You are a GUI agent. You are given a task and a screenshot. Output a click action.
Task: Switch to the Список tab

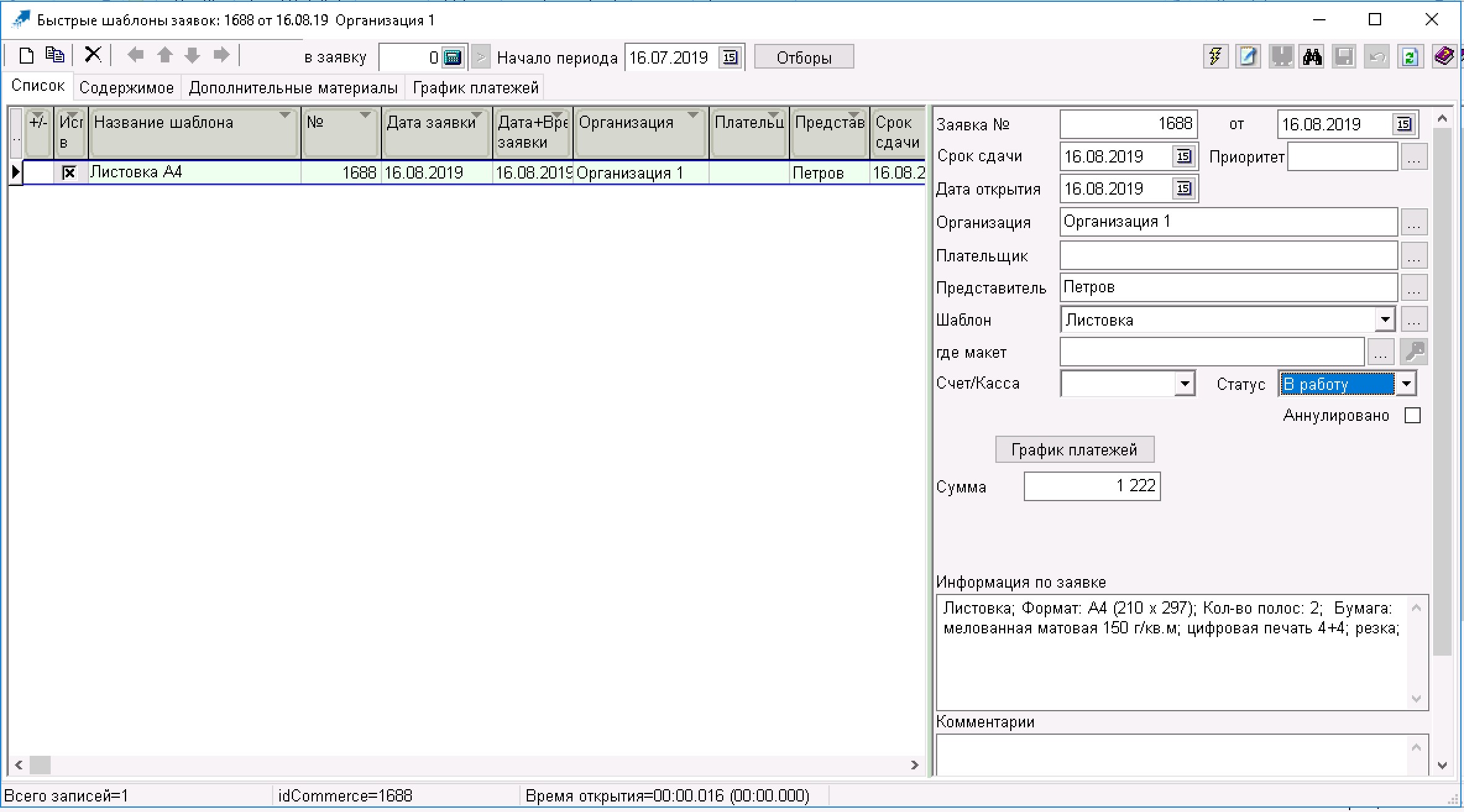coord(38,86)
